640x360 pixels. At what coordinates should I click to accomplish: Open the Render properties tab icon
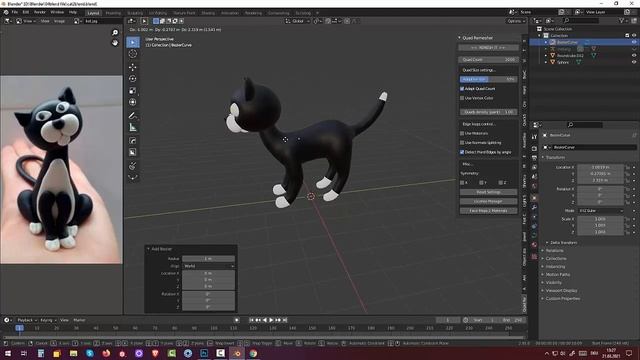534,149
